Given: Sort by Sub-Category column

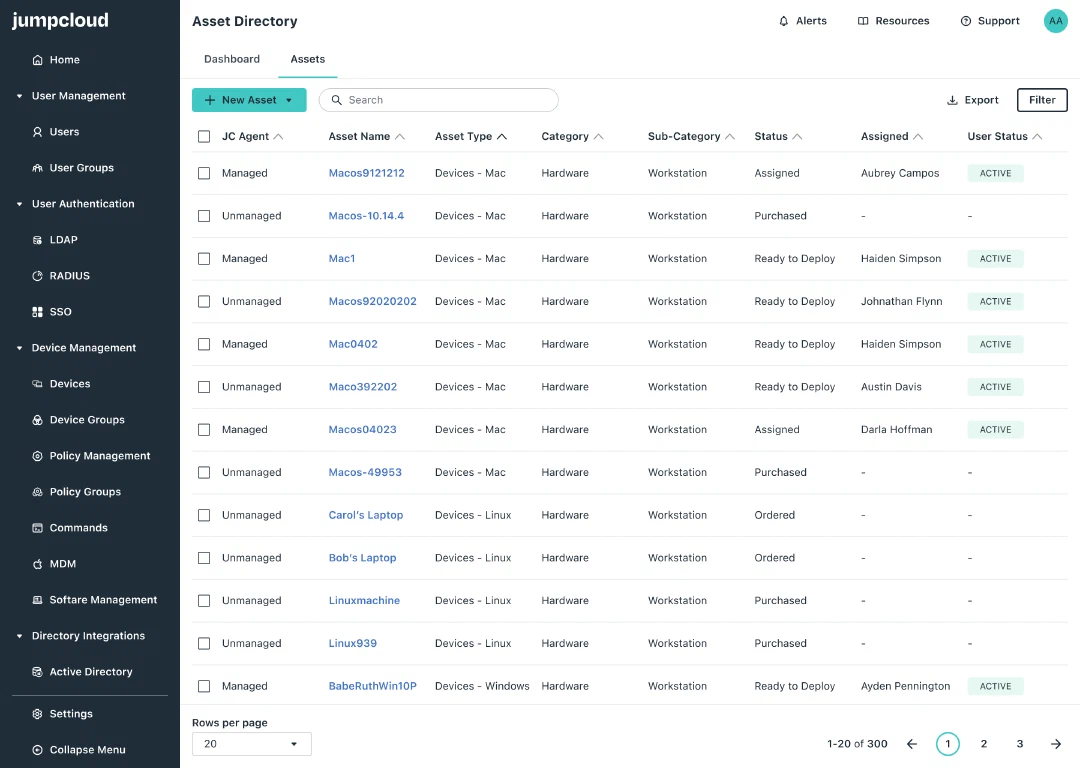Looking at the screenshot, I should (x=691, y=136).
